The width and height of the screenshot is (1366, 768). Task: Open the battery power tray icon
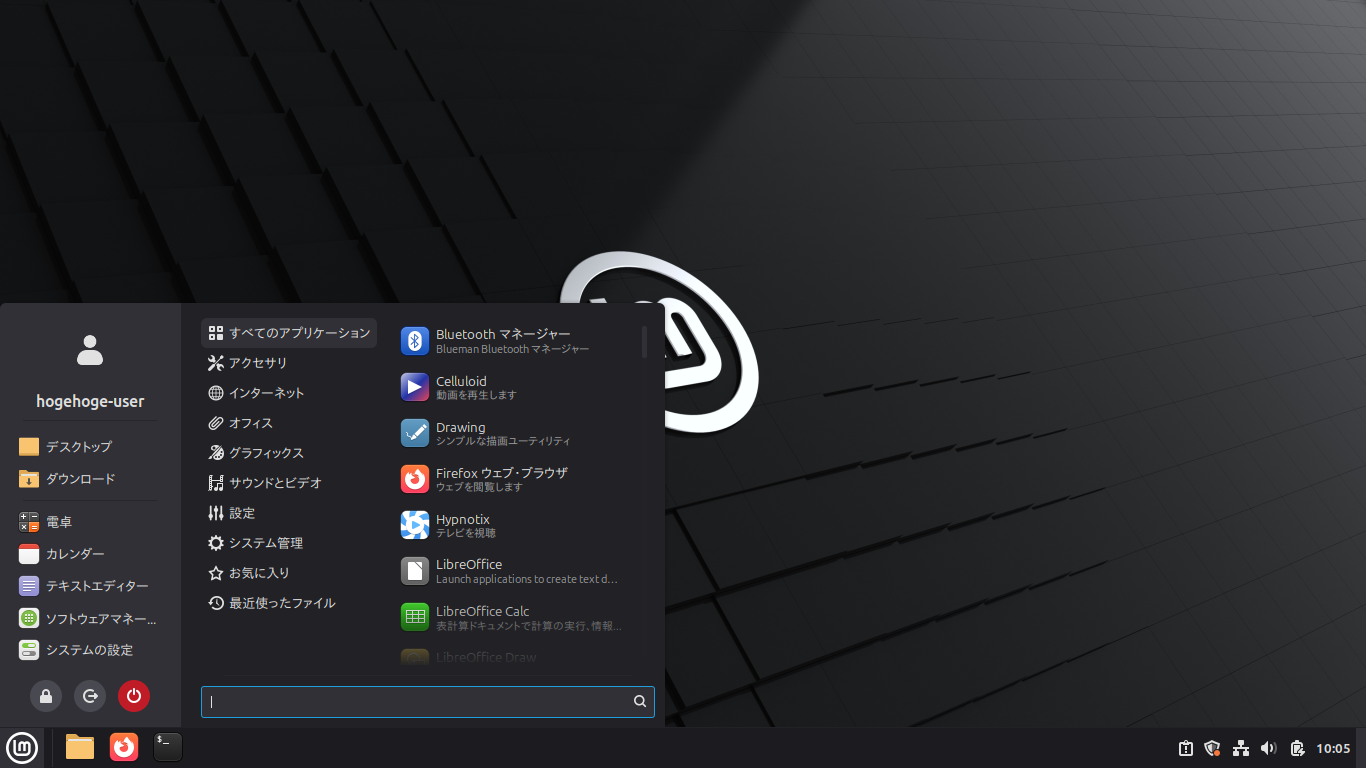pos(1297,748)
